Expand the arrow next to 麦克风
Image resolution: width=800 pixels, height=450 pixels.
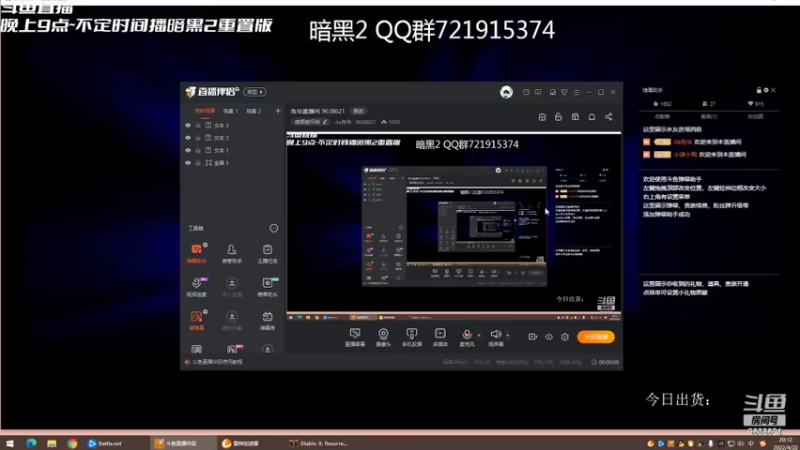pyautogui.click(x=479, y=335)
